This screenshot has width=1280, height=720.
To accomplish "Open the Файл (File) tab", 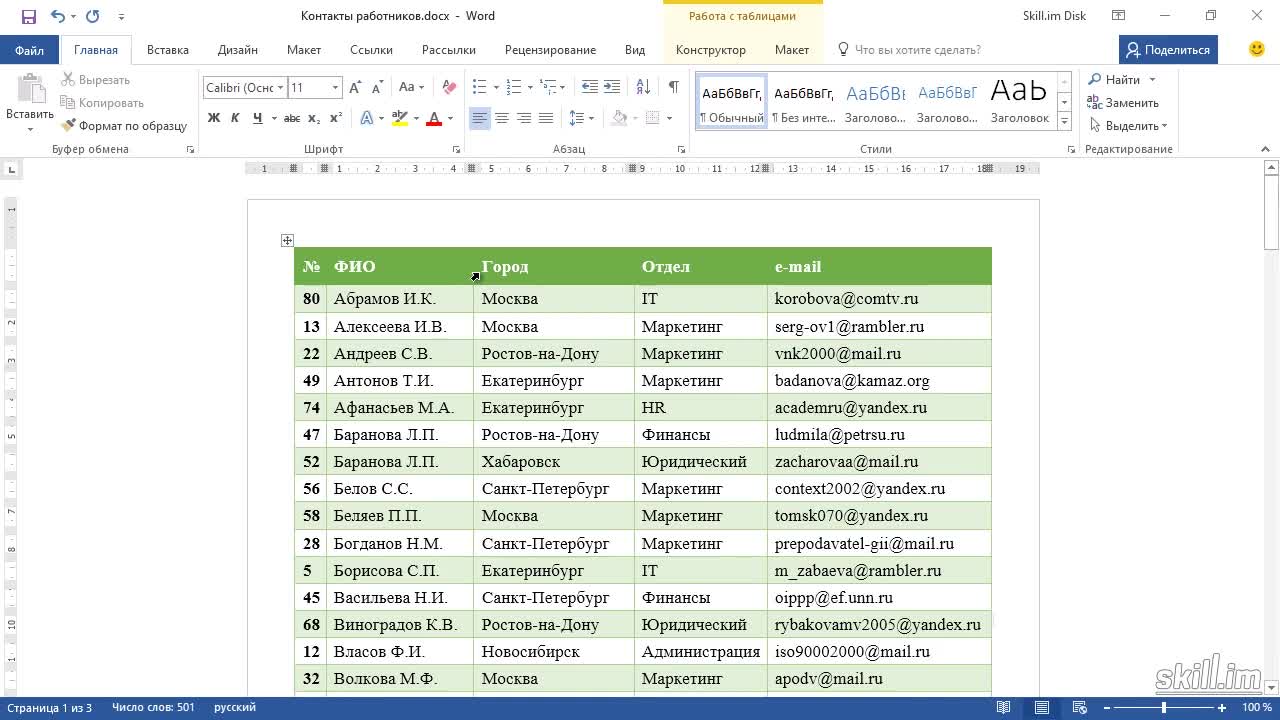I will pyautogui.click(x=29, y=50).
